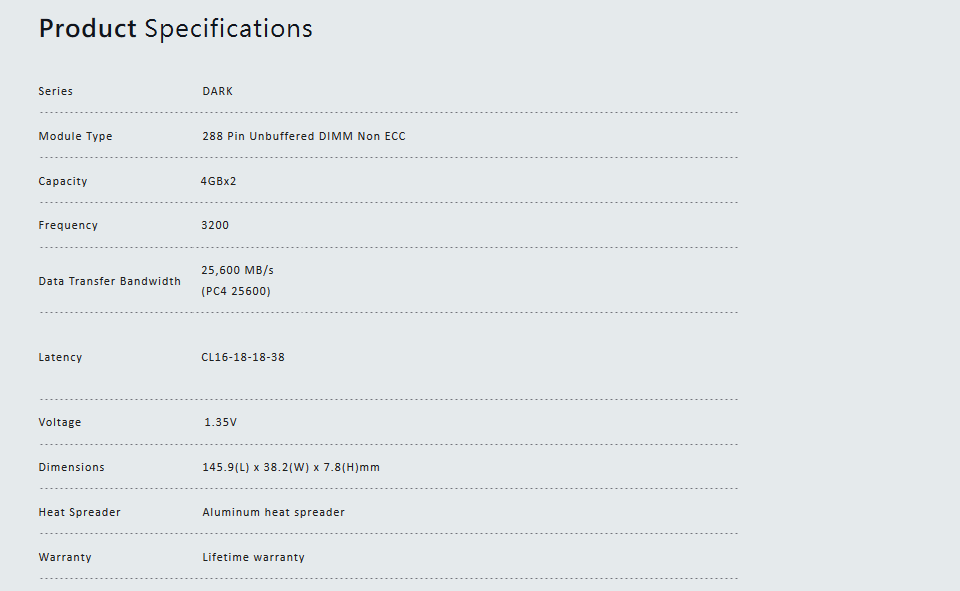Image resolution: width=960 pixels, height=591 pixels.
Task: Click the Product Specifications heading
Action: [x=176, y=29]
